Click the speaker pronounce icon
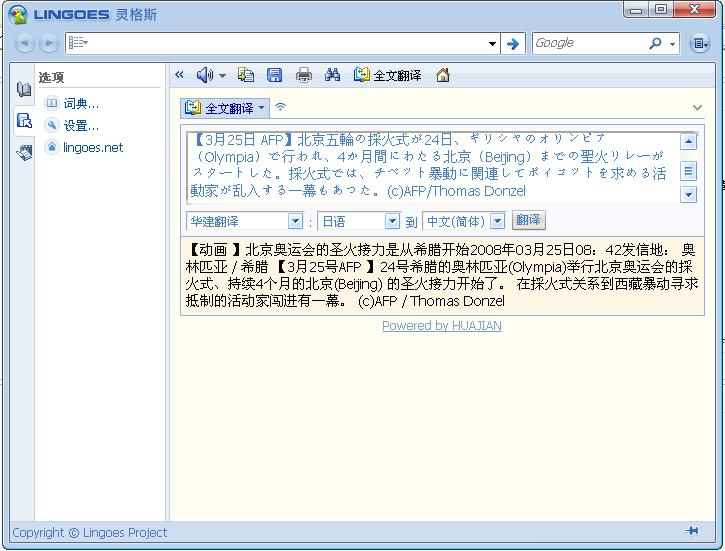Viewport: 725px width, 551px height. pos(204,75)
